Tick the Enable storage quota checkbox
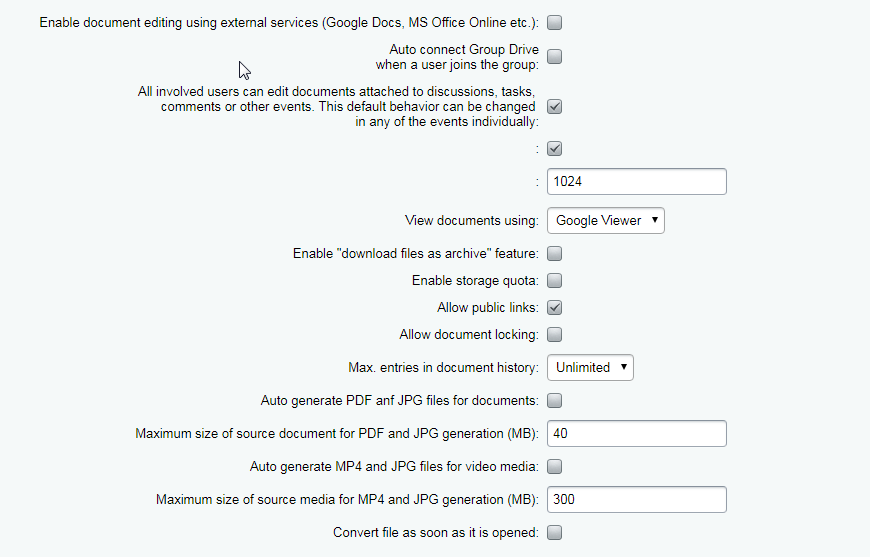This screenshot has height=557, width=870. tap(554, 281)
